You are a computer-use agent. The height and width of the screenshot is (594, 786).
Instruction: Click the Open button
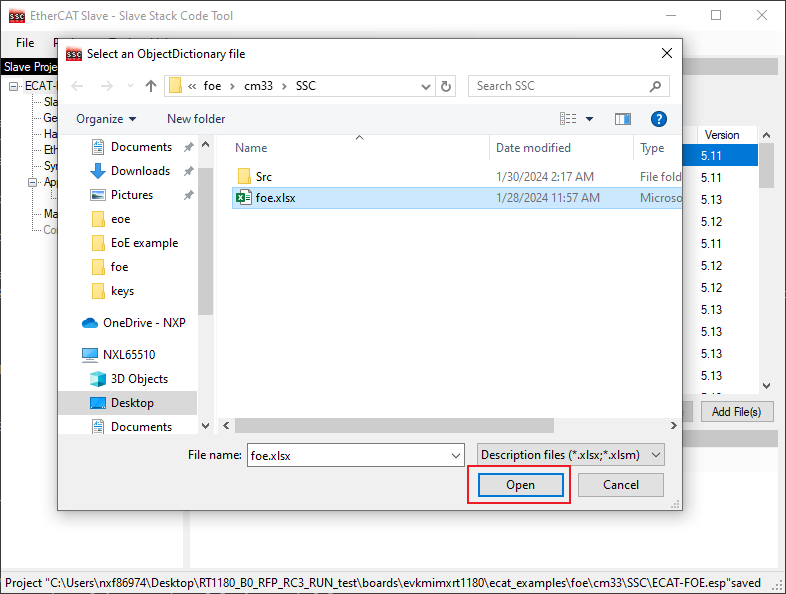pos(520,485)
